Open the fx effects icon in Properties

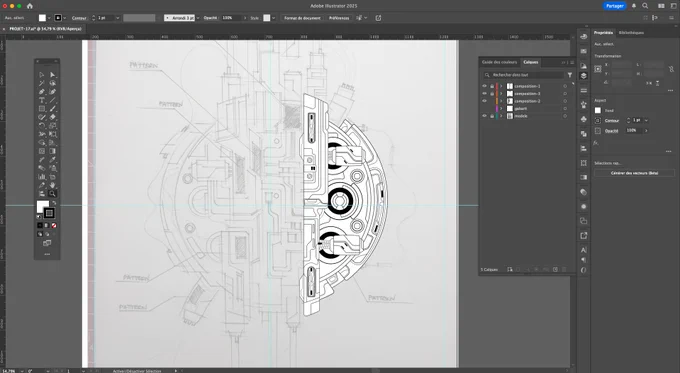[x=596, y=143]
